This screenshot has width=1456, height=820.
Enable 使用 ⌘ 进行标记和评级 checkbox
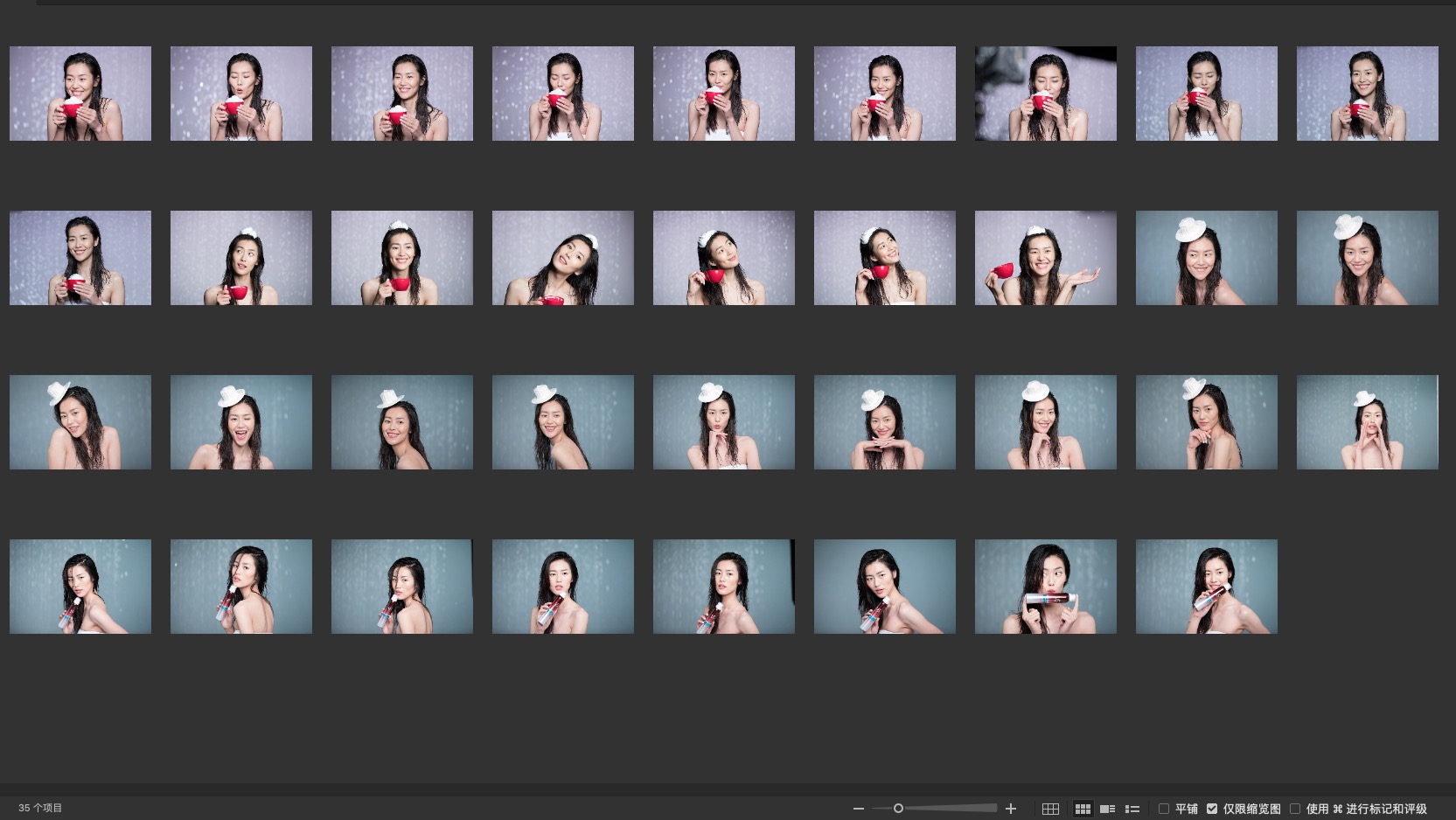tap(1295, 809)
